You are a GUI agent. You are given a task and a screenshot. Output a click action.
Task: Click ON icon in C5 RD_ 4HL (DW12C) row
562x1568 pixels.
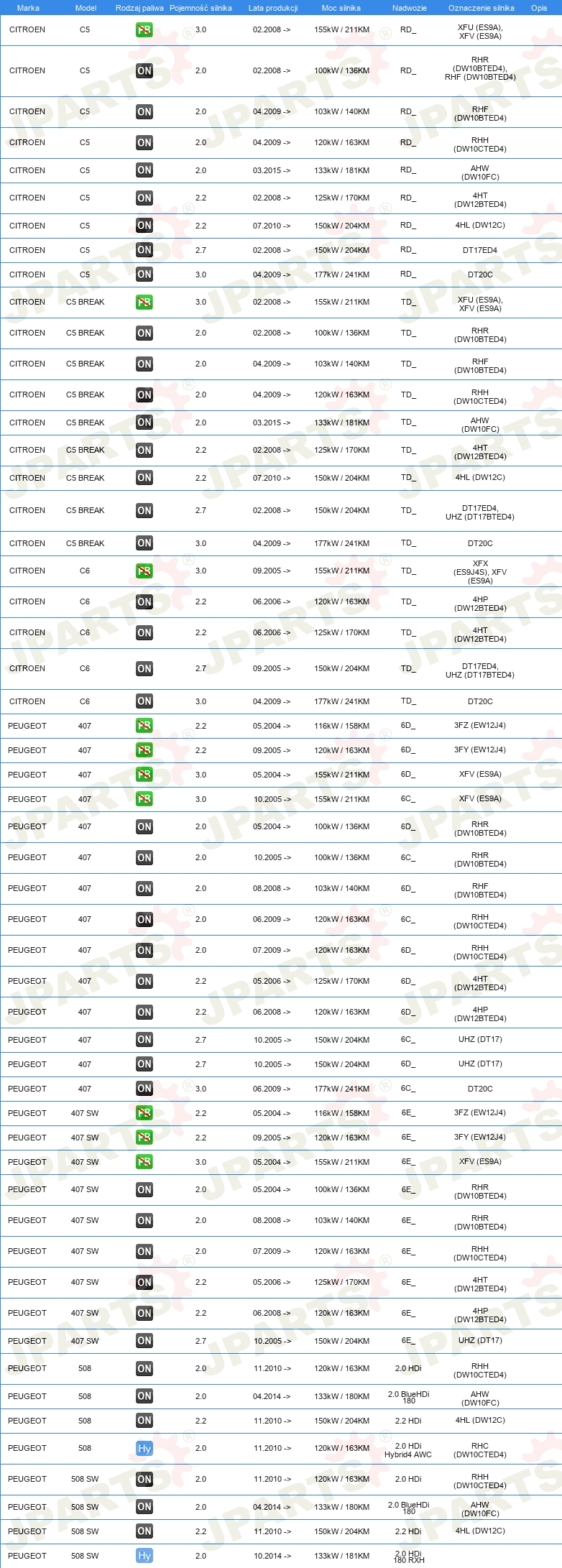[144, 226]
